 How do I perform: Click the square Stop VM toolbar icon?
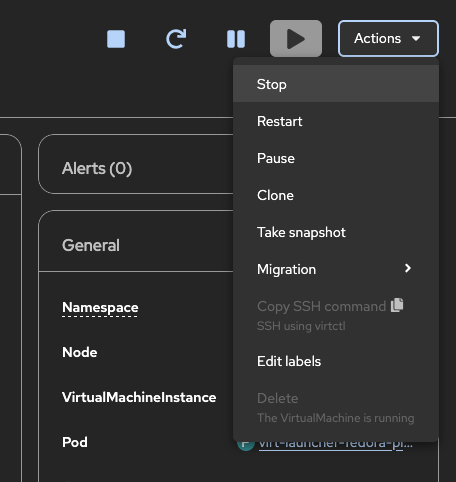[x=116, y=39]
